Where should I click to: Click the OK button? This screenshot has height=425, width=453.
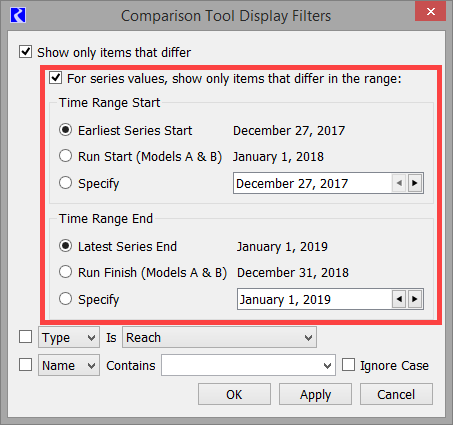(234, 394)
